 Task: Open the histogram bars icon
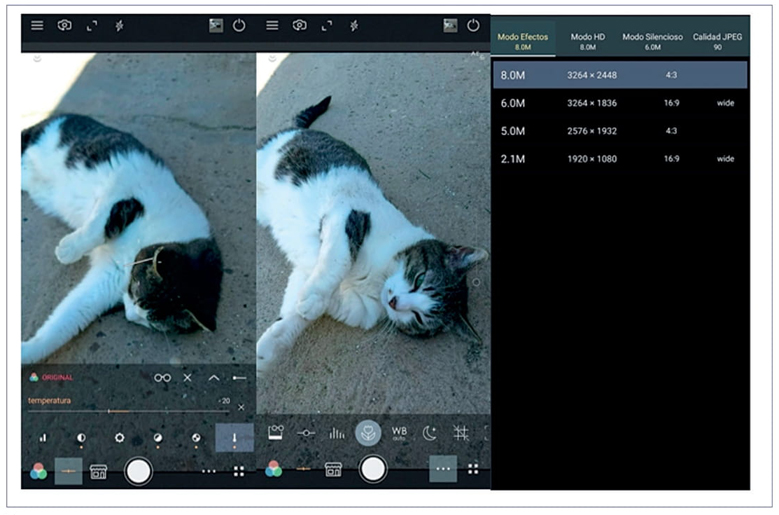click(337, 433)
